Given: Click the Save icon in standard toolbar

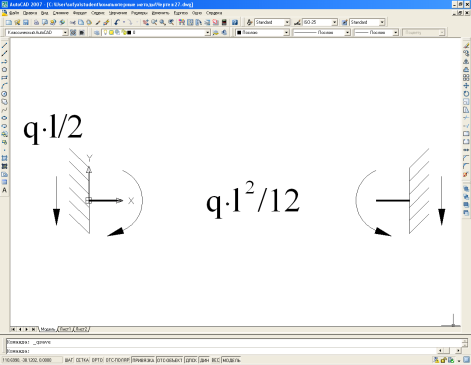Looking at the screenshot, I should click(x=26, y=22).
